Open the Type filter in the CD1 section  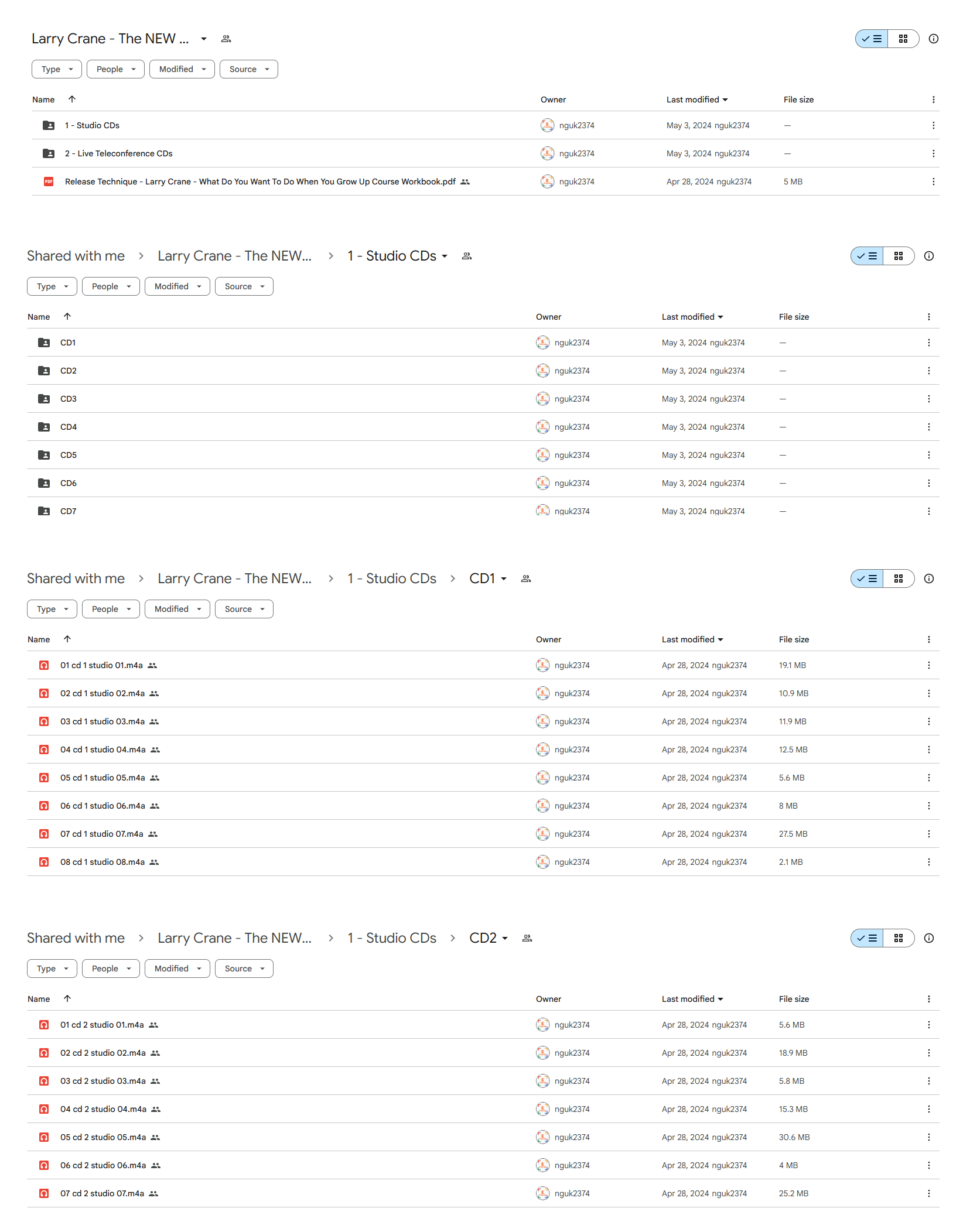(x=52, y=609)
